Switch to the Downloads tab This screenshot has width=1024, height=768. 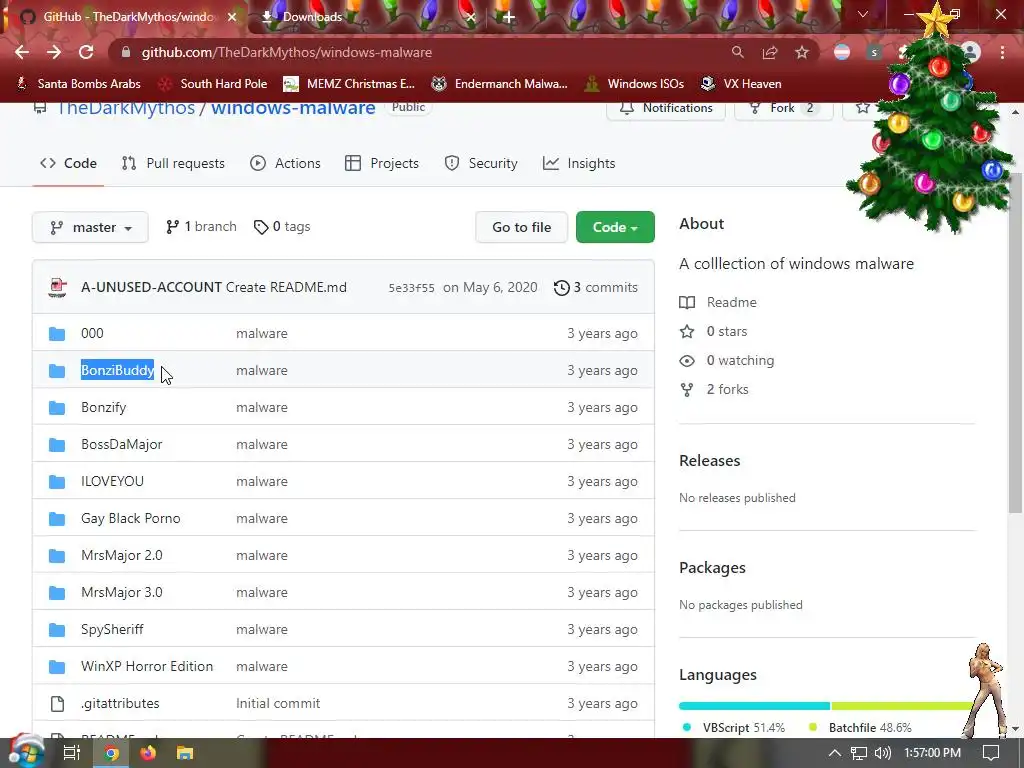pyautogui.click(x=366, y=17)
